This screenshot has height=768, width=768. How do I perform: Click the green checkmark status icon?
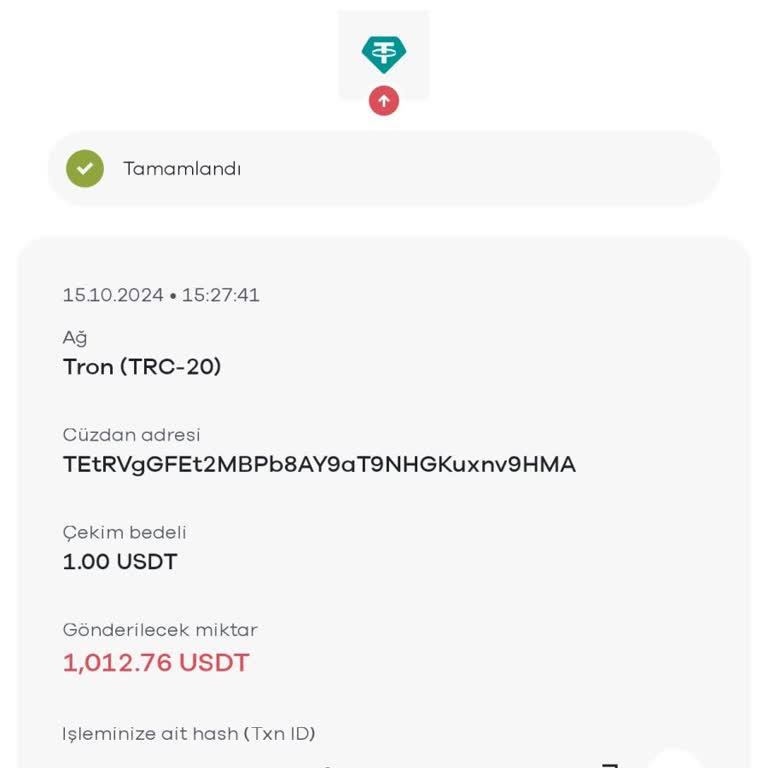pos(85,168)
